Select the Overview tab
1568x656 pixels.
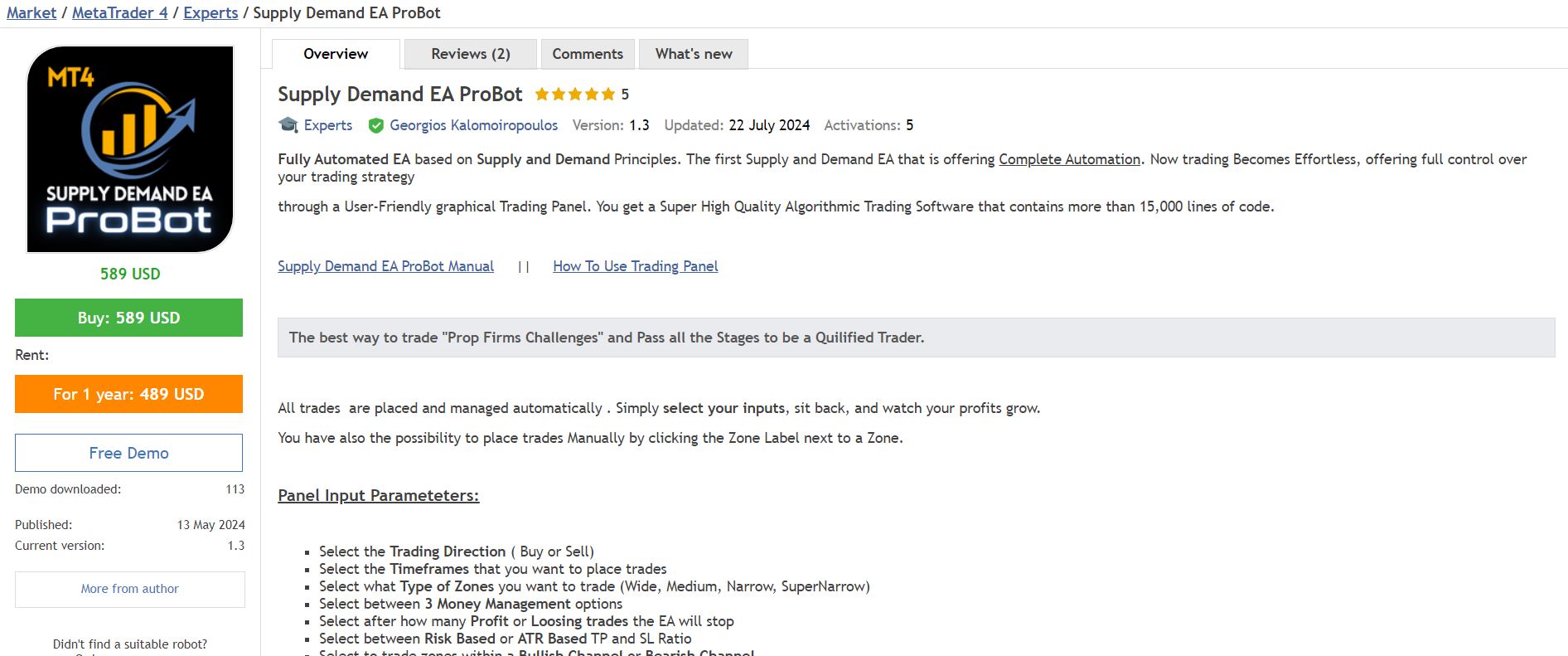point(336,54)
